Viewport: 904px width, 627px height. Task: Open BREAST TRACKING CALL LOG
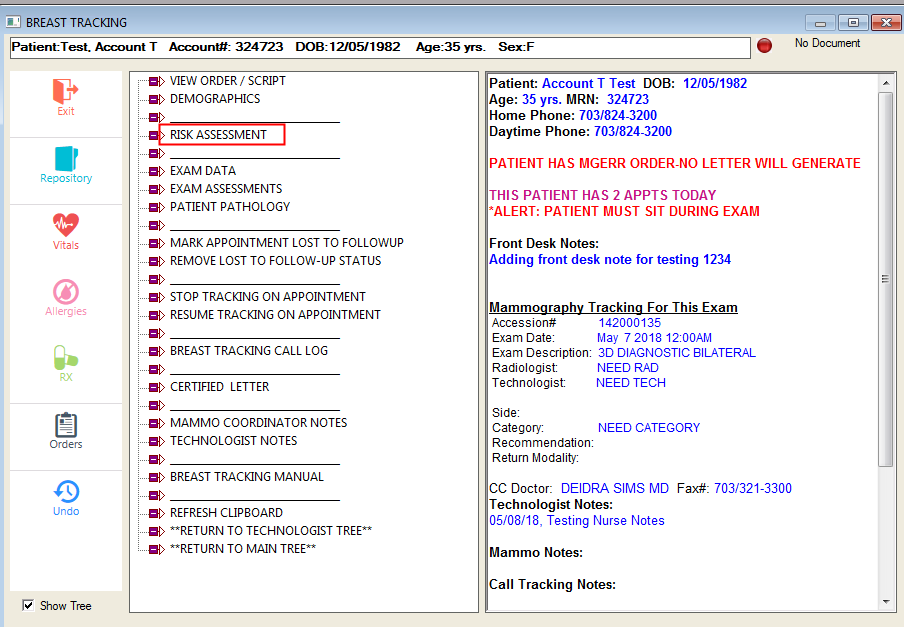[248, 351]
